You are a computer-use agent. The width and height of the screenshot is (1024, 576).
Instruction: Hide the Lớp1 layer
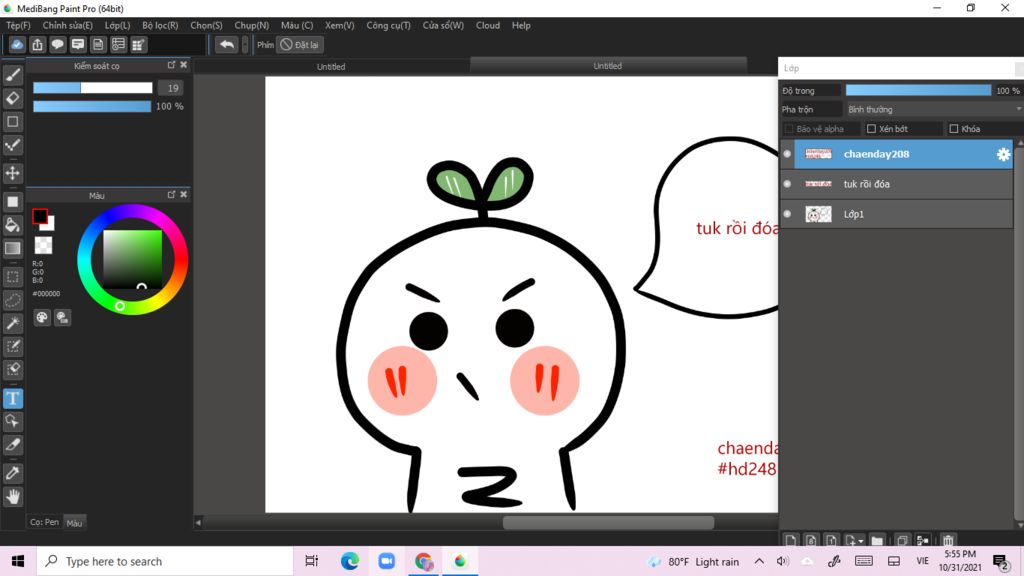(x=787, y=214)
